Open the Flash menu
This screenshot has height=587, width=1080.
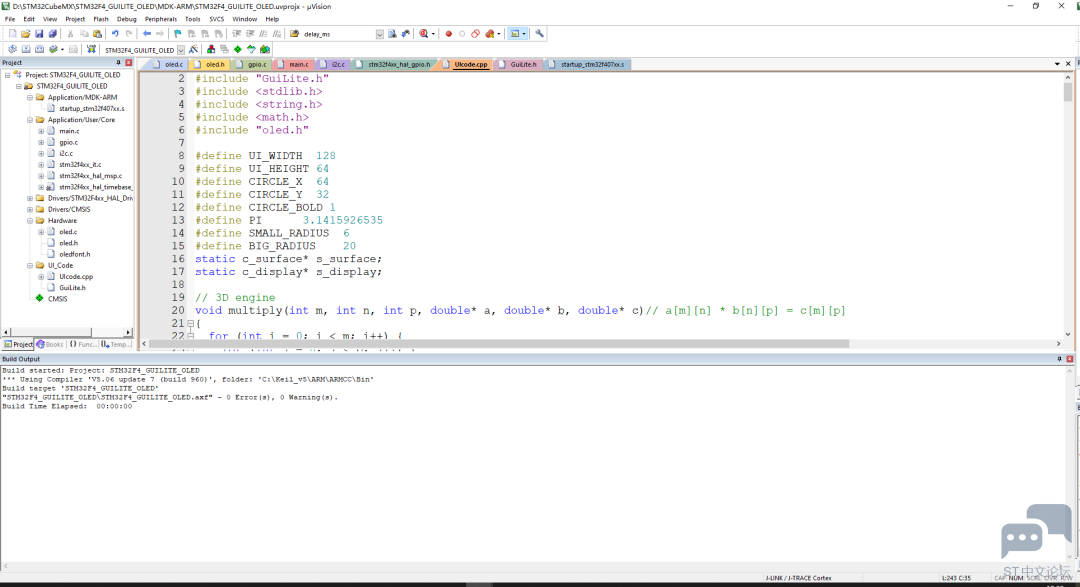click(101, 19)
